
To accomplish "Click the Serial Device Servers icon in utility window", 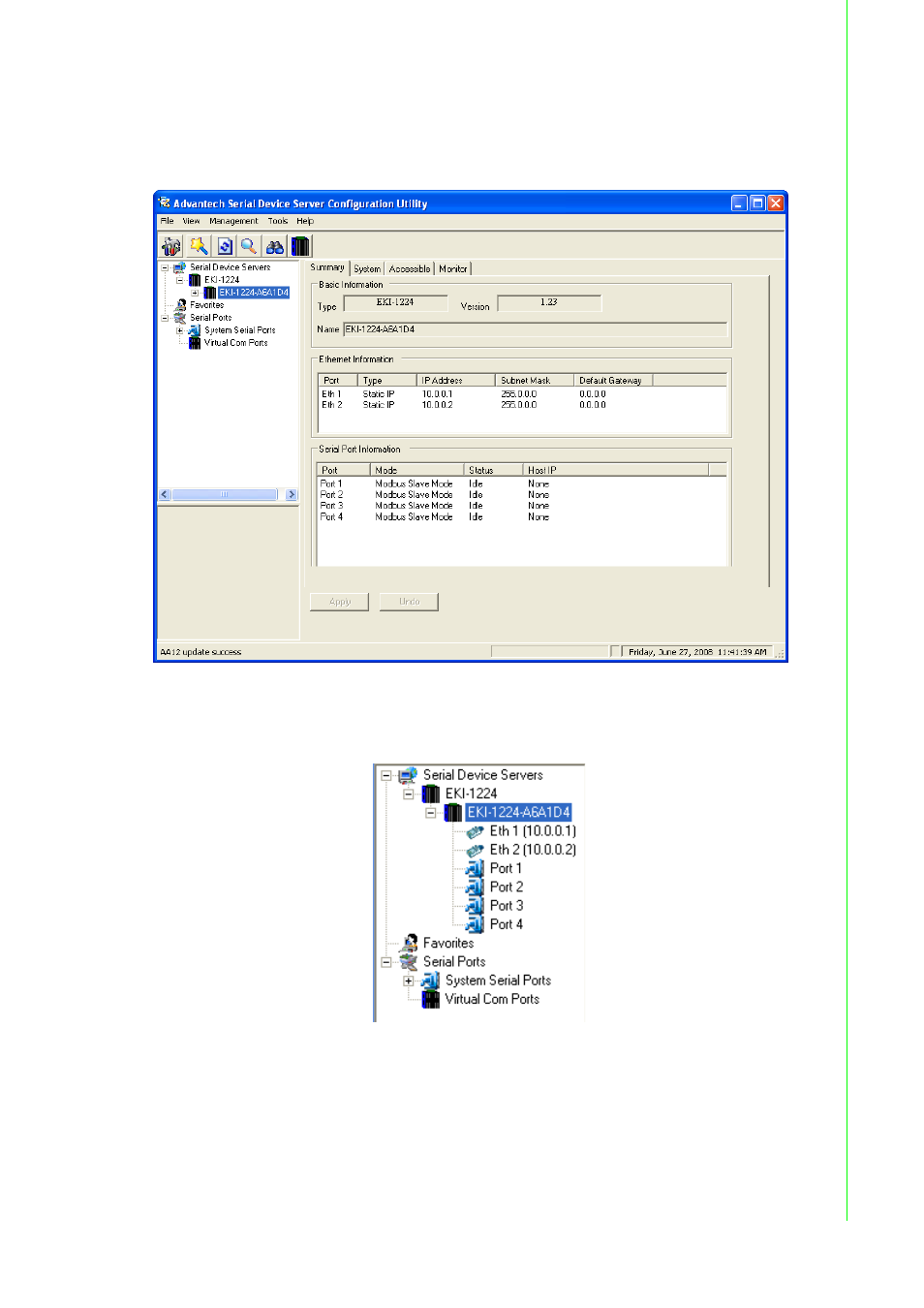I will pyautogui.click(x=179, y=267).
